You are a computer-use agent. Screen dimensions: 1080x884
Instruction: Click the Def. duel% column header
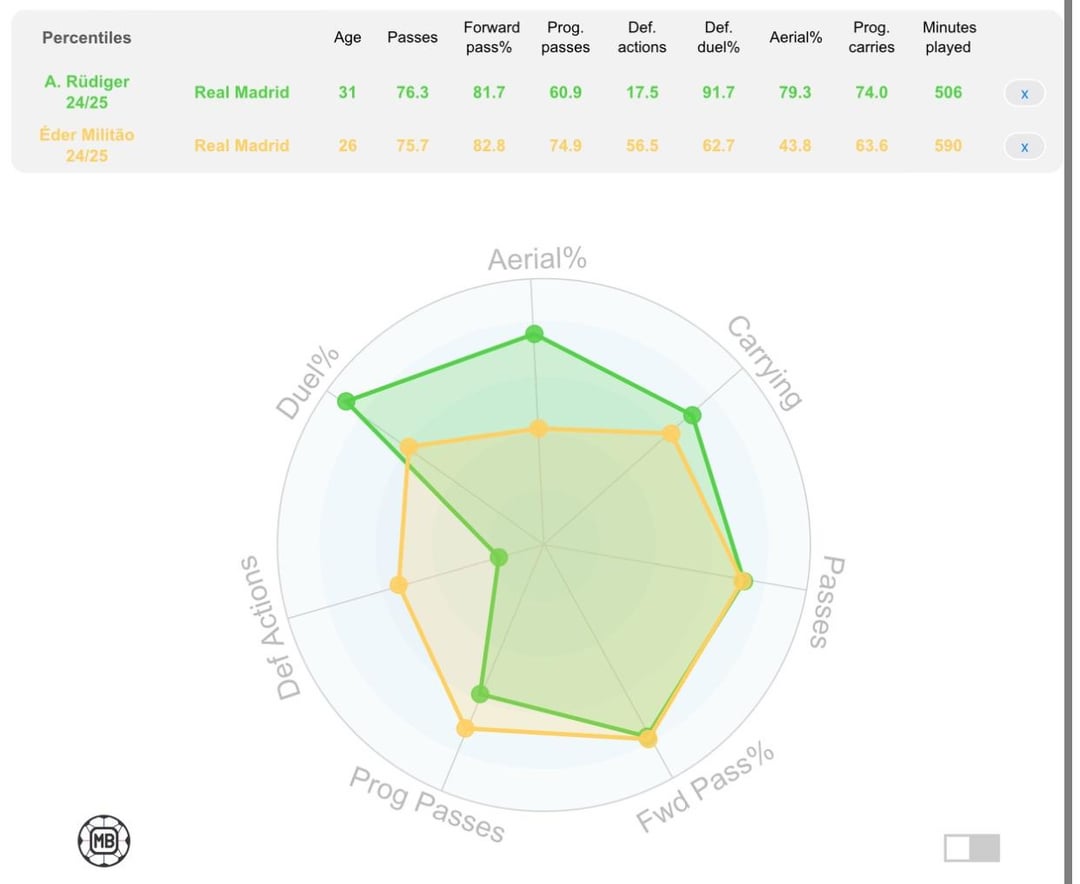(x=718, y=38)
